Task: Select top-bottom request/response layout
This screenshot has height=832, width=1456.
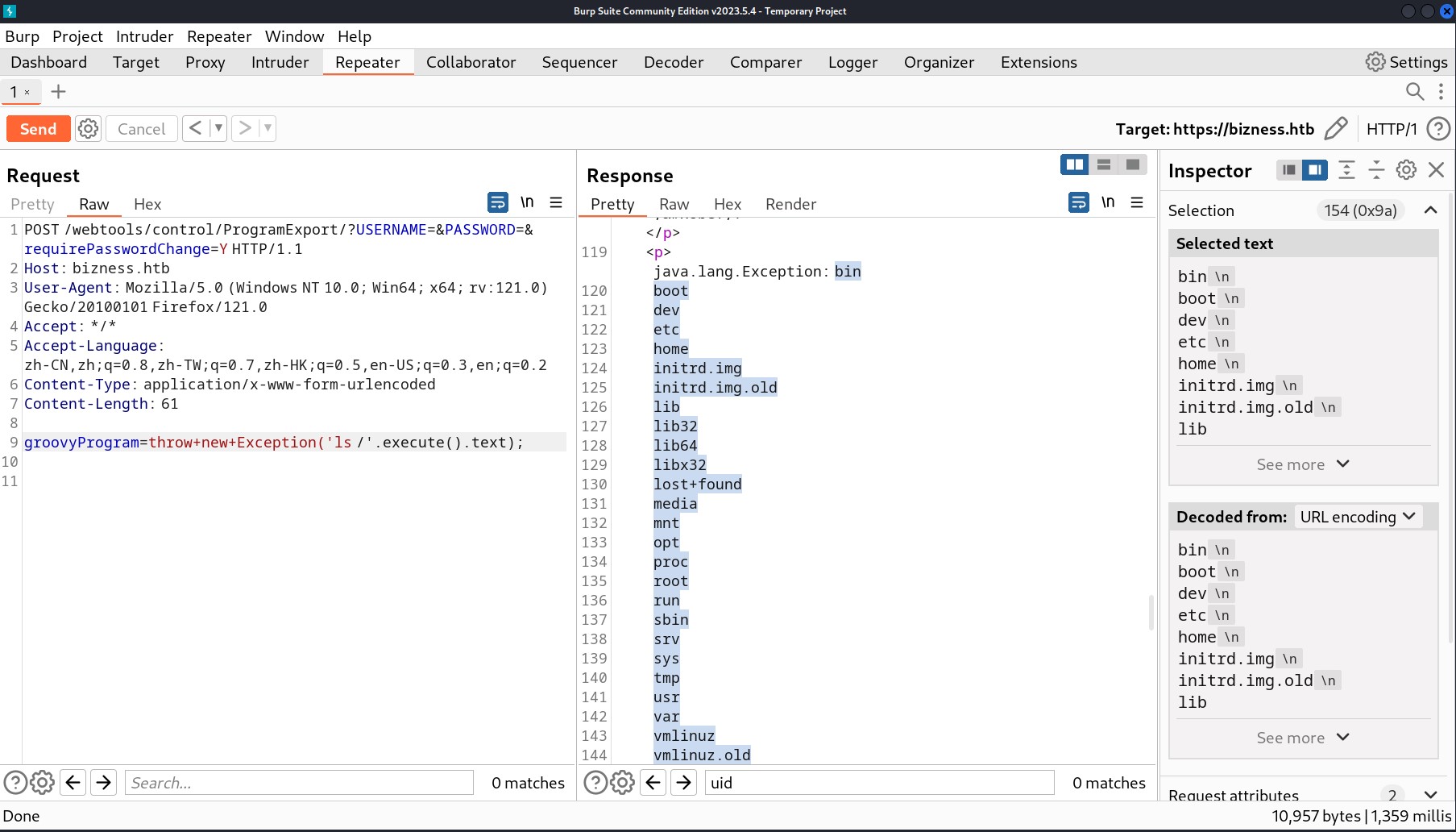Action: click(1104, 164)
